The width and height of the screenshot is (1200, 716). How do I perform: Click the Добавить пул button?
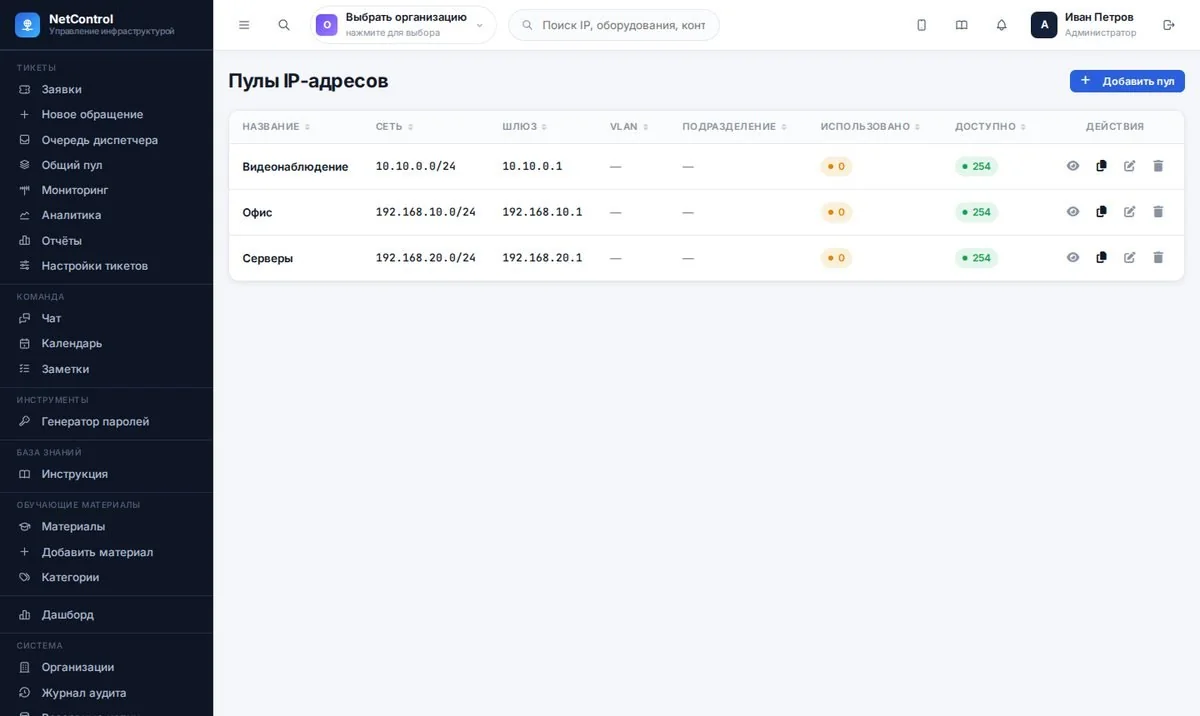[x=1127, y=81]
